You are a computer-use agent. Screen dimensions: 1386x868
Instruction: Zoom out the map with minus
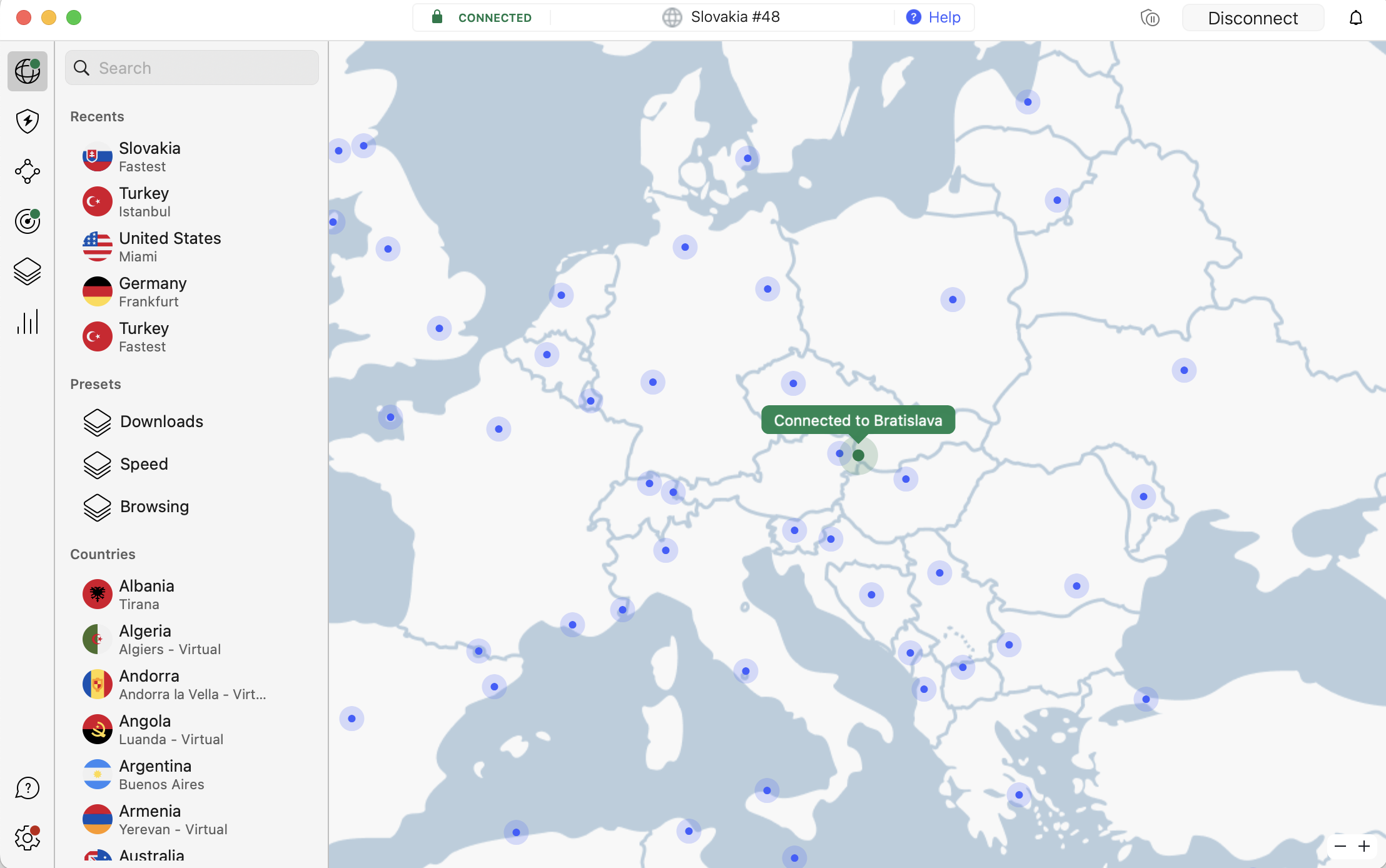(x=1340, y=847)
